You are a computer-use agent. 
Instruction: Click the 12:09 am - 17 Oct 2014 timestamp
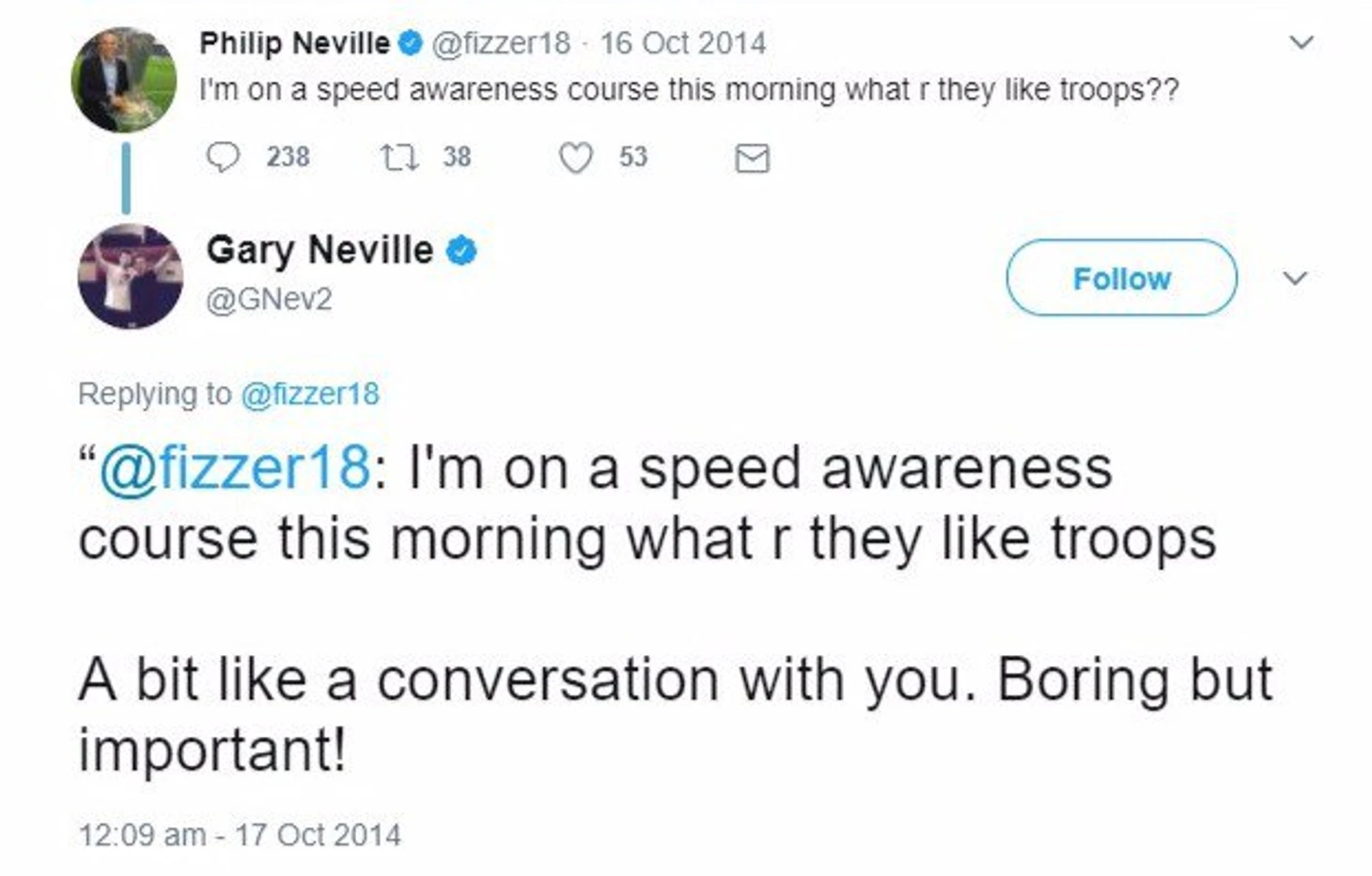point(240,835)
